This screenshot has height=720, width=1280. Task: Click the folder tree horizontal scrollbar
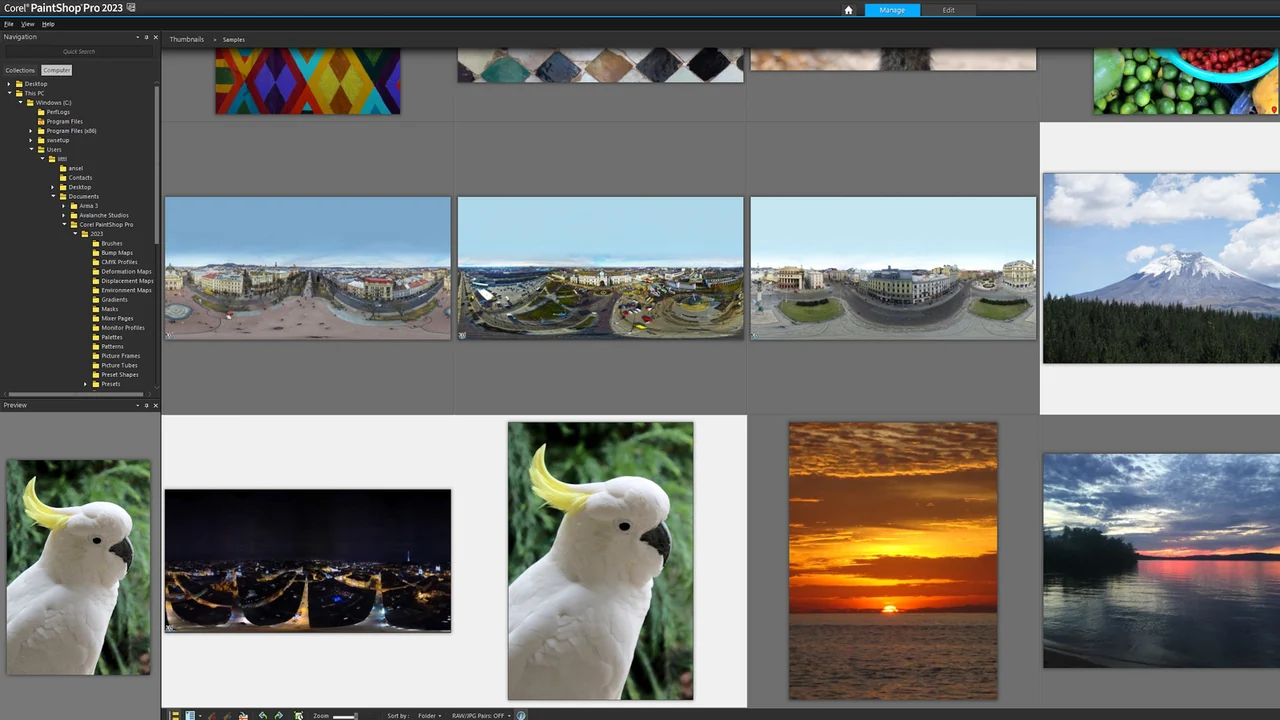75,394
